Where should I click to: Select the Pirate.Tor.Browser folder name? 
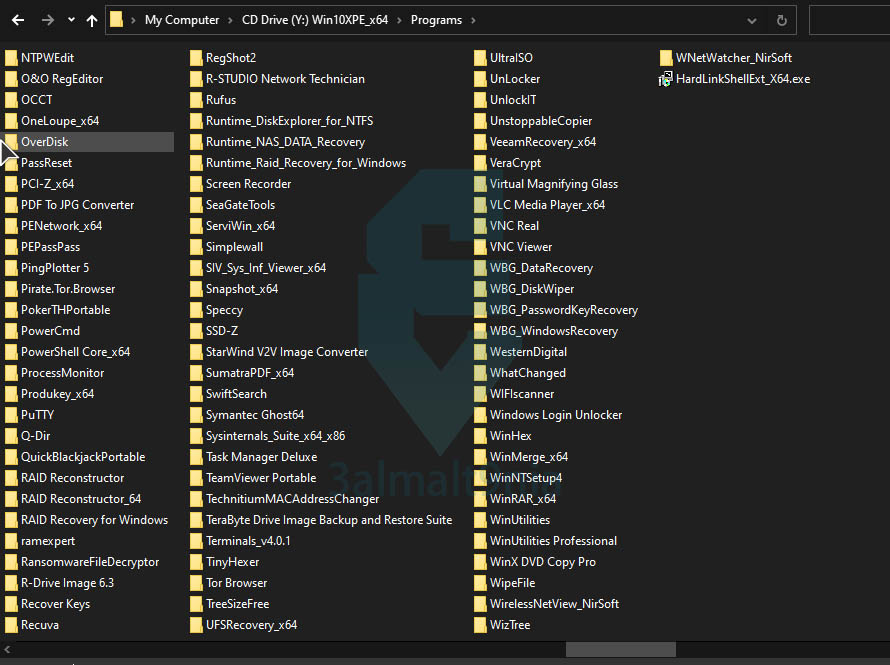[x=68, y=289]
